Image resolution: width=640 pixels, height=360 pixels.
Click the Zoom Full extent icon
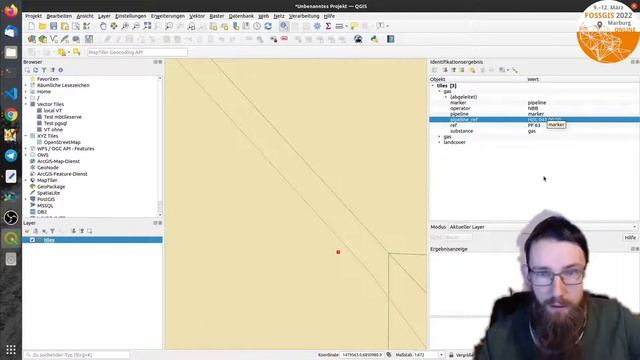pyautogui.click(x=147, y=26)
